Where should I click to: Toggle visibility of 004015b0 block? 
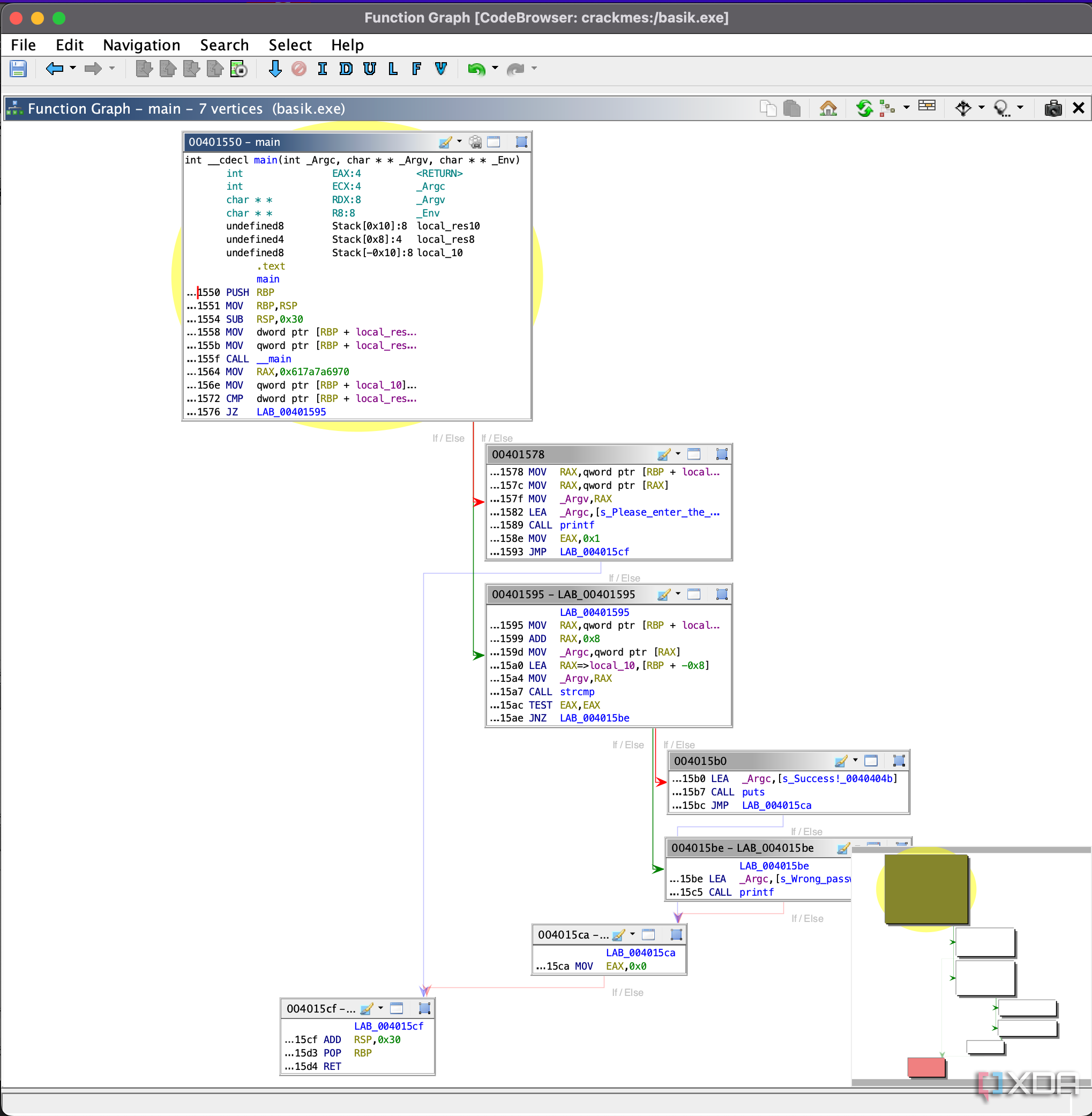(x=869, y=761)
